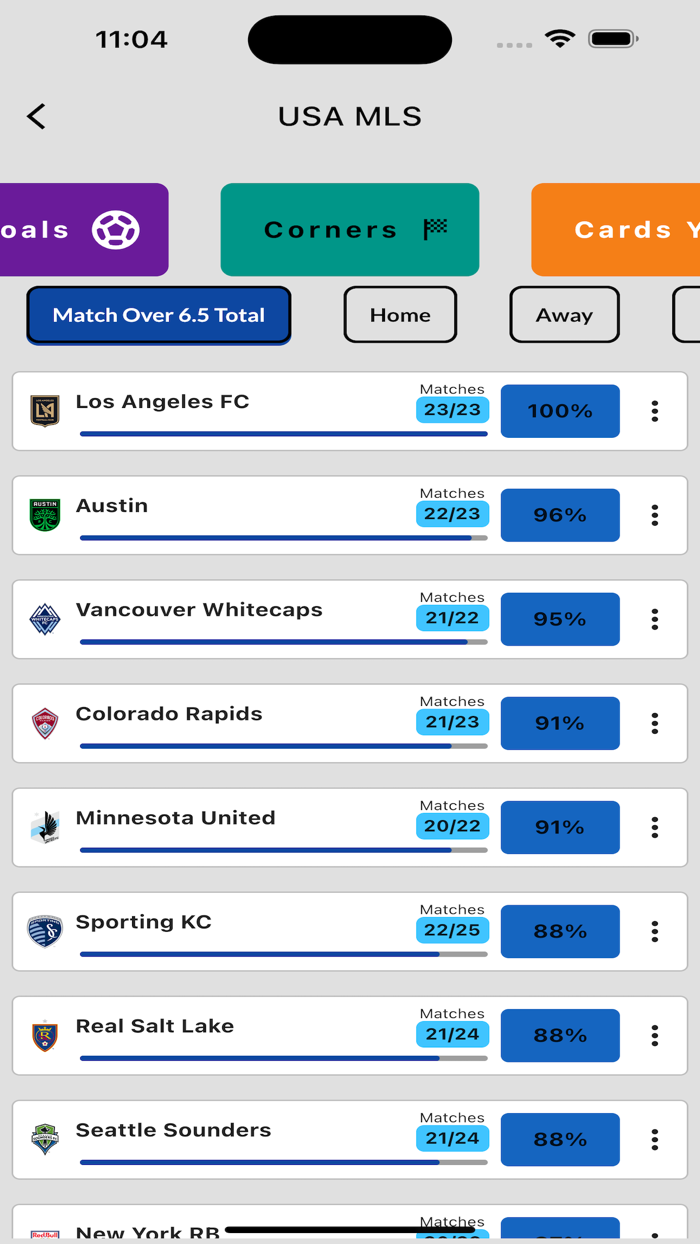Click the Austin FC tree logo
Image resolution: width=700 pixels, height=1244 pixels.
click(x=45, y=511)
